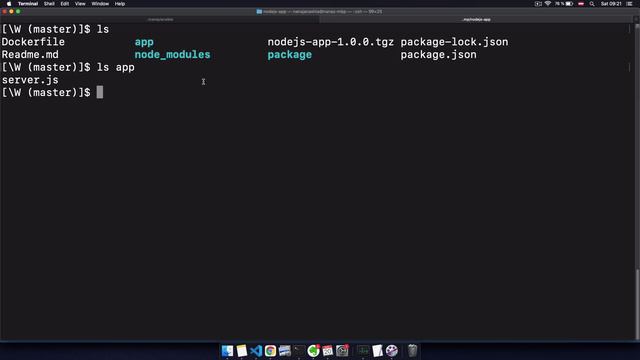Click the package directory name
Screen dimensions: 640x360
tap(289, 55)
